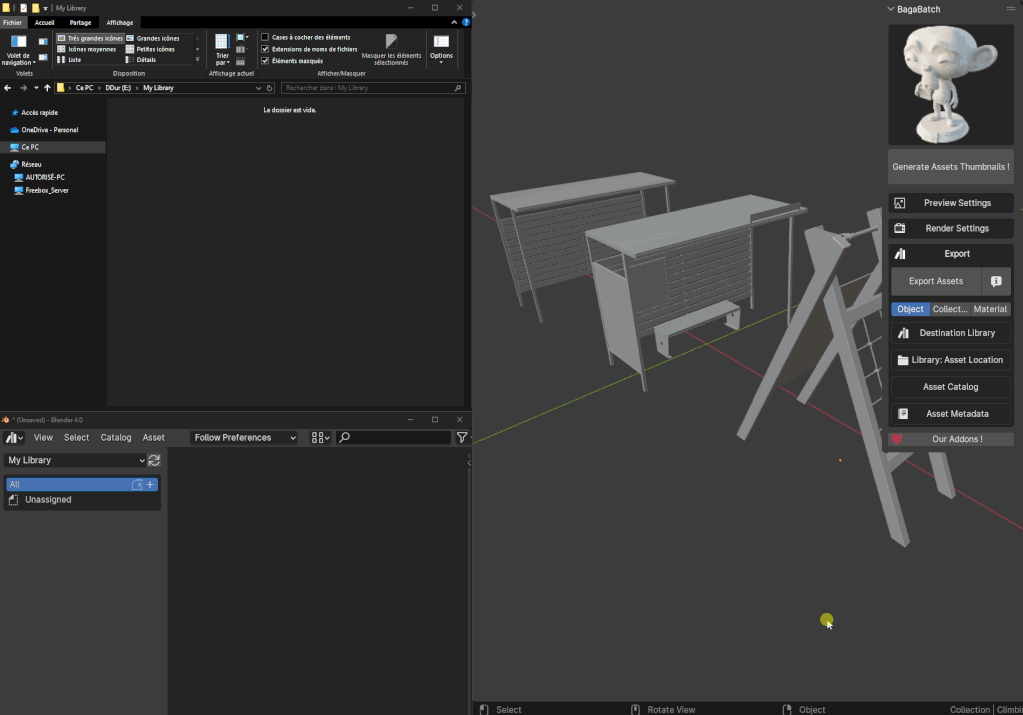This screenshot has height=715, width=1023.
Task: Open recent locations dropdown arrow in Explorer
Action: 36,88
